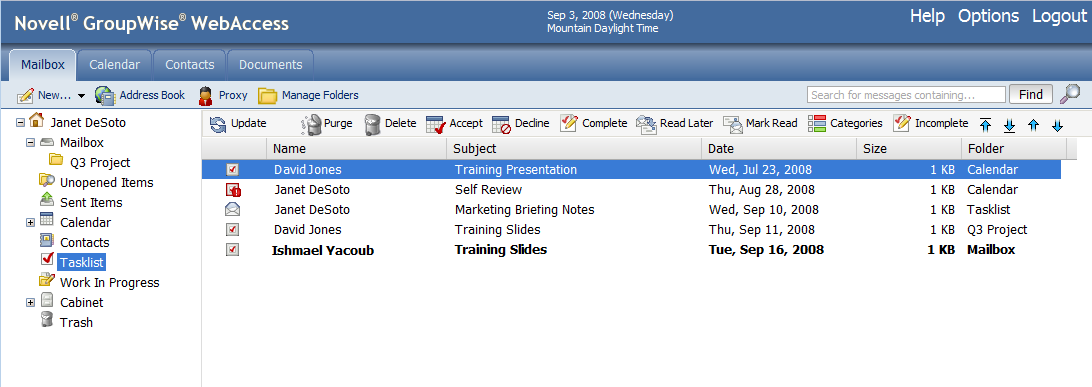Sort by the Subject column header
Image resolution: width=1092 pixels, height=387 pixels.
coord(574,148)
